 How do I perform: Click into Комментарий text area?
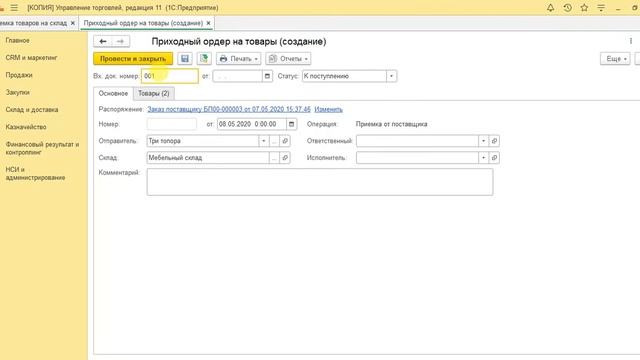(x=320, y=182)
